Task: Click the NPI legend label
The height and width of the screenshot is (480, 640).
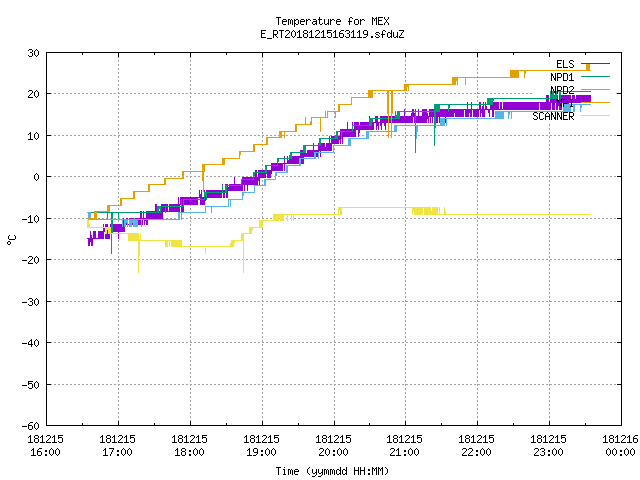Action: (x=565, y=103)
